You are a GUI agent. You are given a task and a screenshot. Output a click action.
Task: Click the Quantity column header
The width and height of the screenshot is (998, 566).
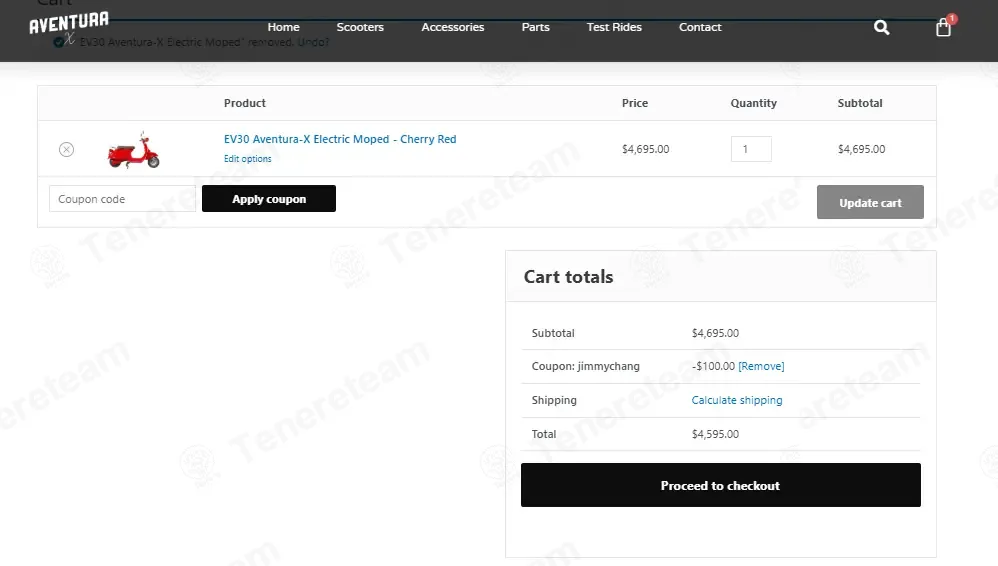[x=754, y=103]
